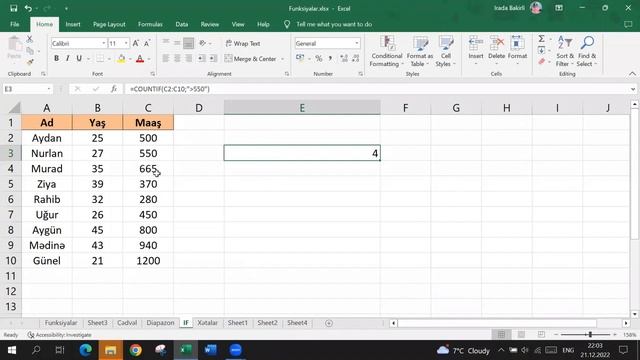Screen dimensions: 640x360
Task: Open the General number format dropdown
Action: point(357,43)
